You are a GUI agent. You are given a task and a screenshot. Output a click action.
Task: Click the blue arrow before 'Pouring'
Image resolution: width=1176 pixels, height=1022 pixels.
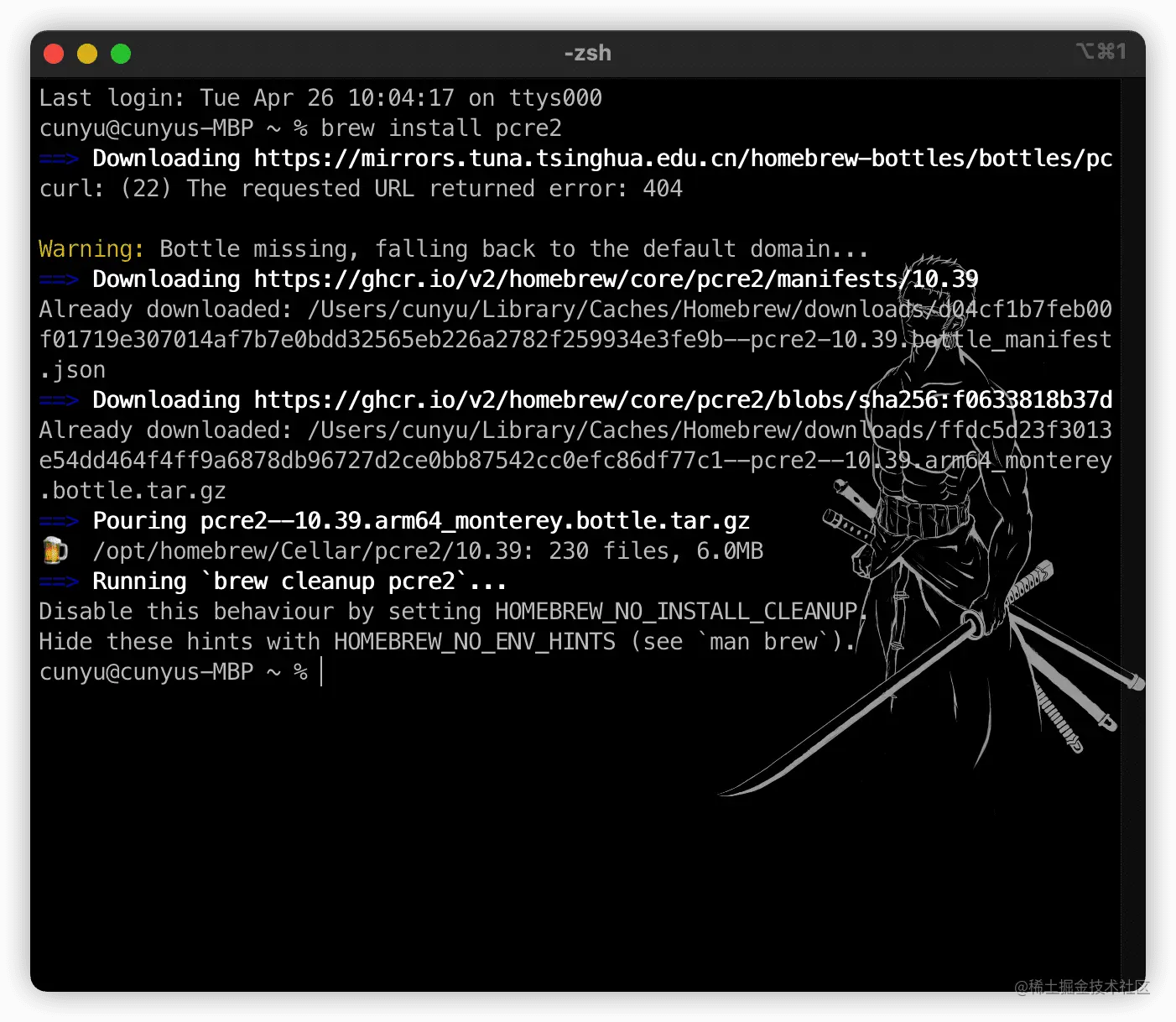(x=59, y=521)
